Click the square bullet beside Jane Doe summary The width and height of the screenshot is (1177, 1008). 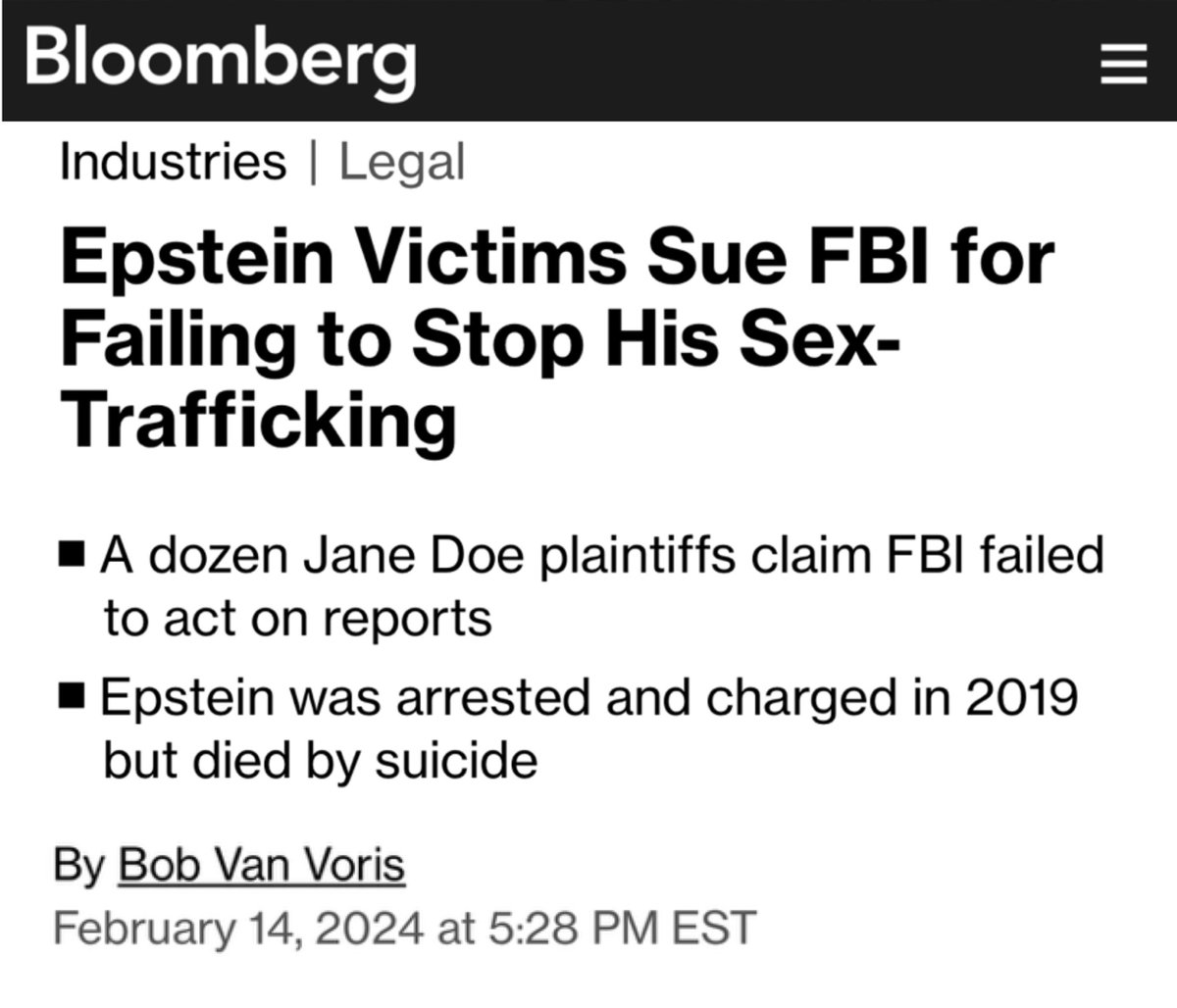coord(72,555)
